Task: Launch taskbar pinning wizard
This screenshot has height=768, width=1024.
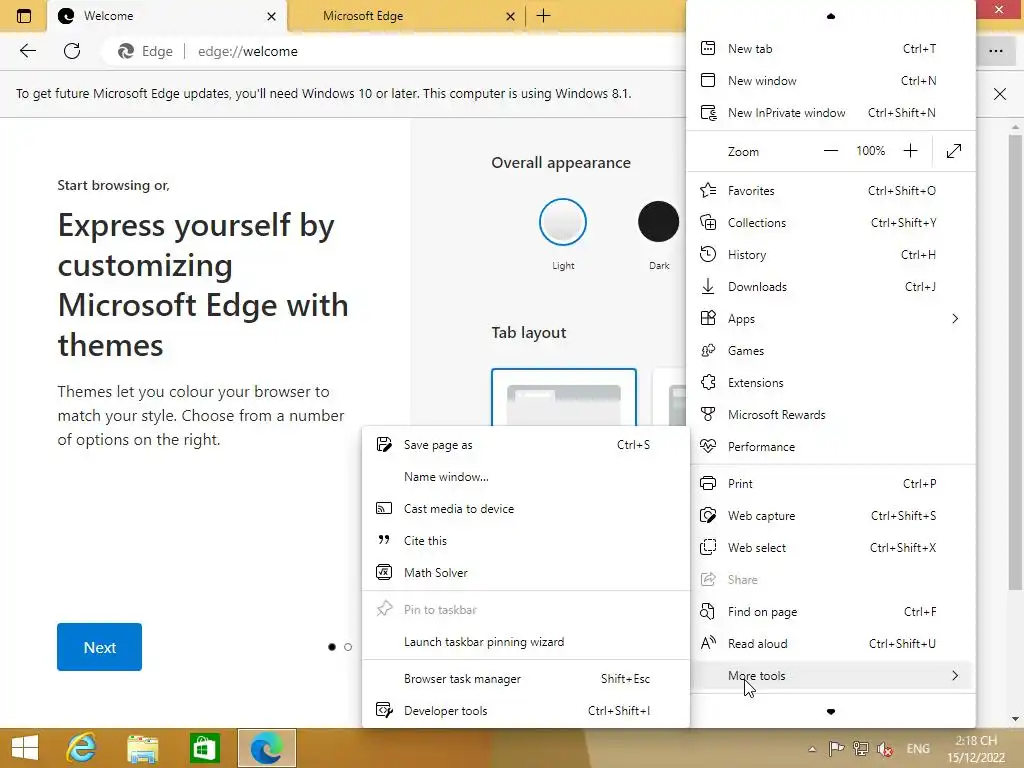Action: point(526,642)
